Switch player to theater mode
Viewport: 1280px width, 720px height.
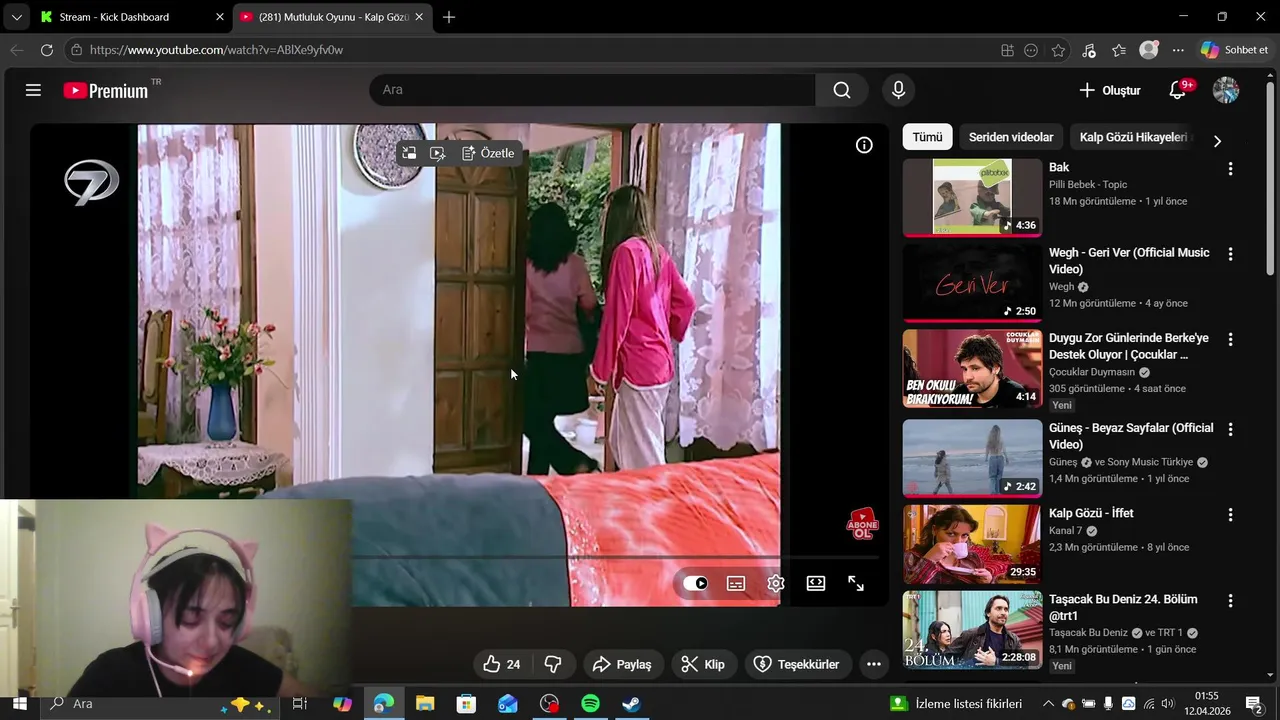pos(816,583)
